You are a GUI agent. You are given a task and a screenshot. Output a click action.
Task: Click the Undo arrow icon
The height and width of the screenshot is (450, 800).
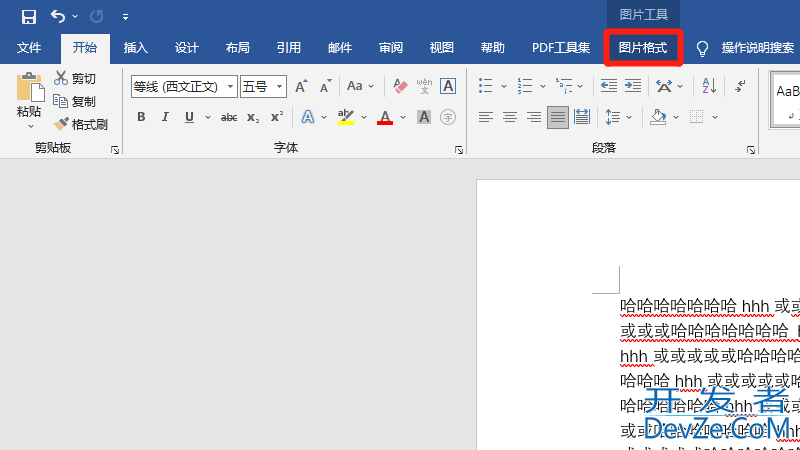coord(58,16)
